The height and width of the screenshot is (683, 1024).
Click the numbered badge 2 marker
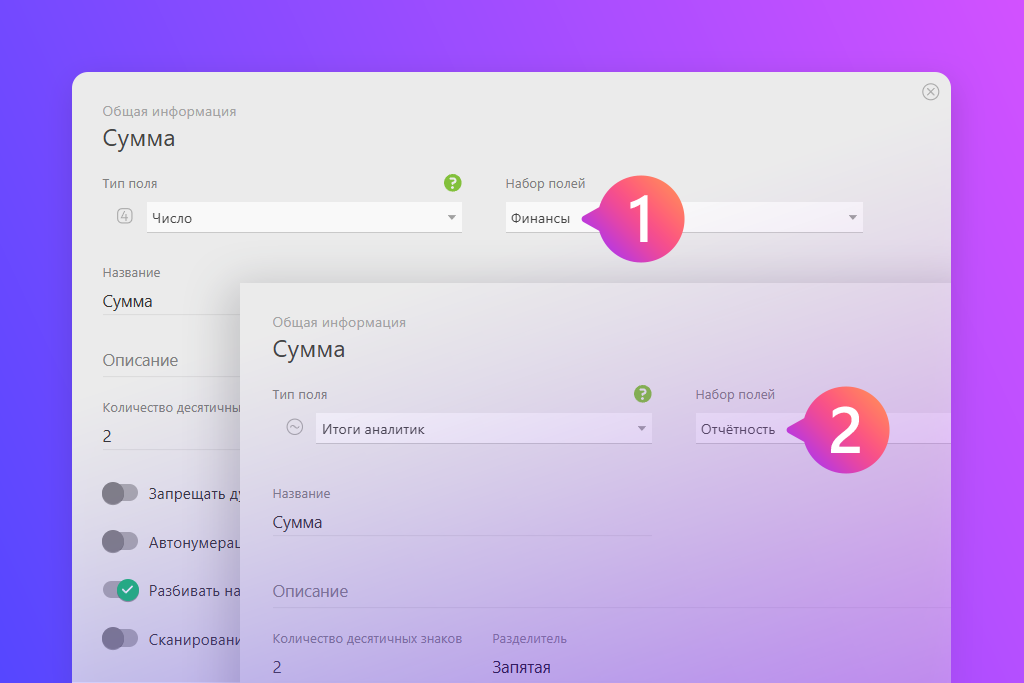(x=845, y=430)
